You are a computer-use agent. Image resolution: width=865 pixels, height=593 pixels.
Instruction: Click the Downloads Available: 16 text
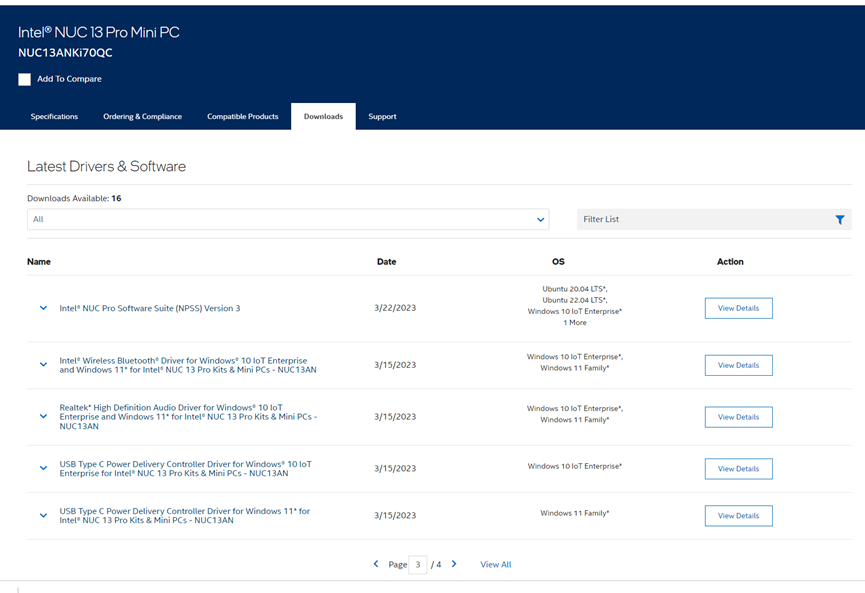(x=74, y=199)
